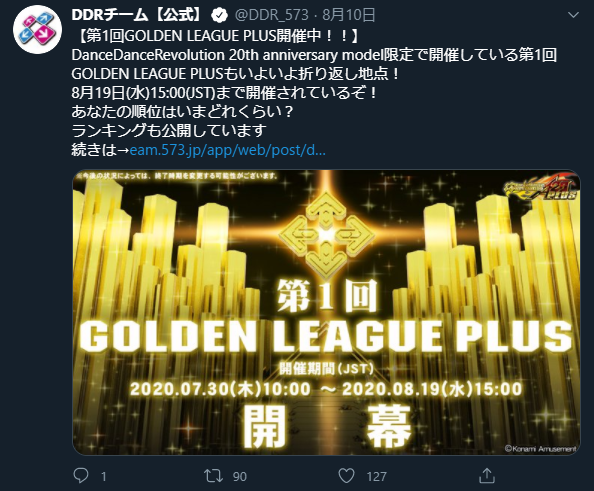Click the golden arrow emblem in the image
Viewport: 594px width, 491px height.
325,235
